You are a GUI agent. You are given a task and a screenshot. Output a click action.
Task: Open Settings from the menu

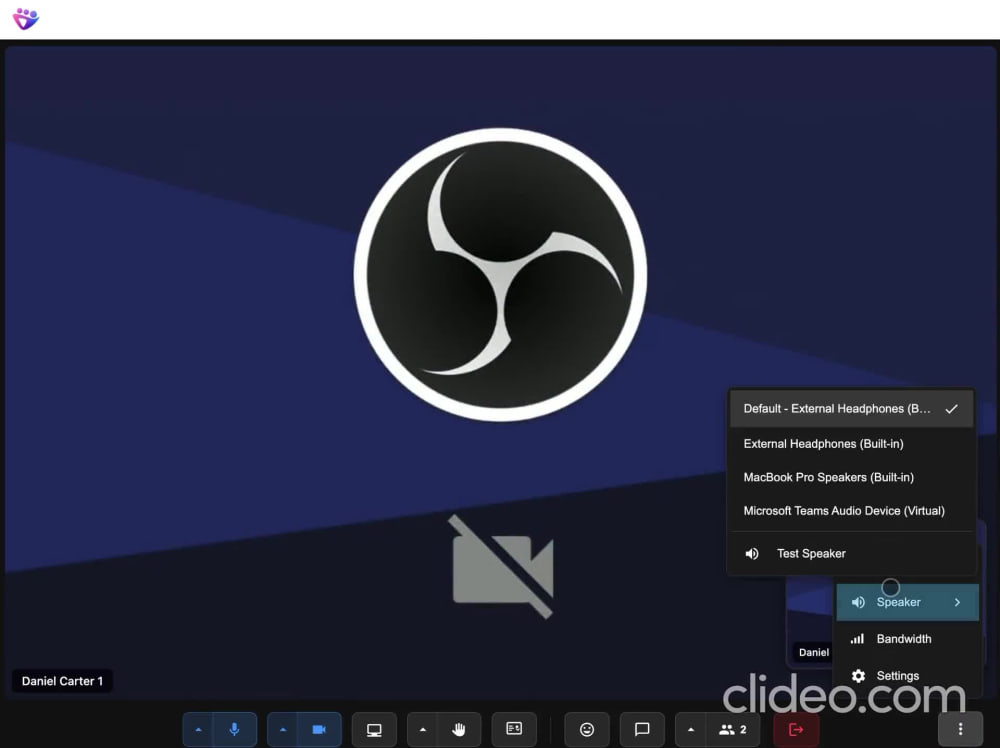[x=907, y=676]
